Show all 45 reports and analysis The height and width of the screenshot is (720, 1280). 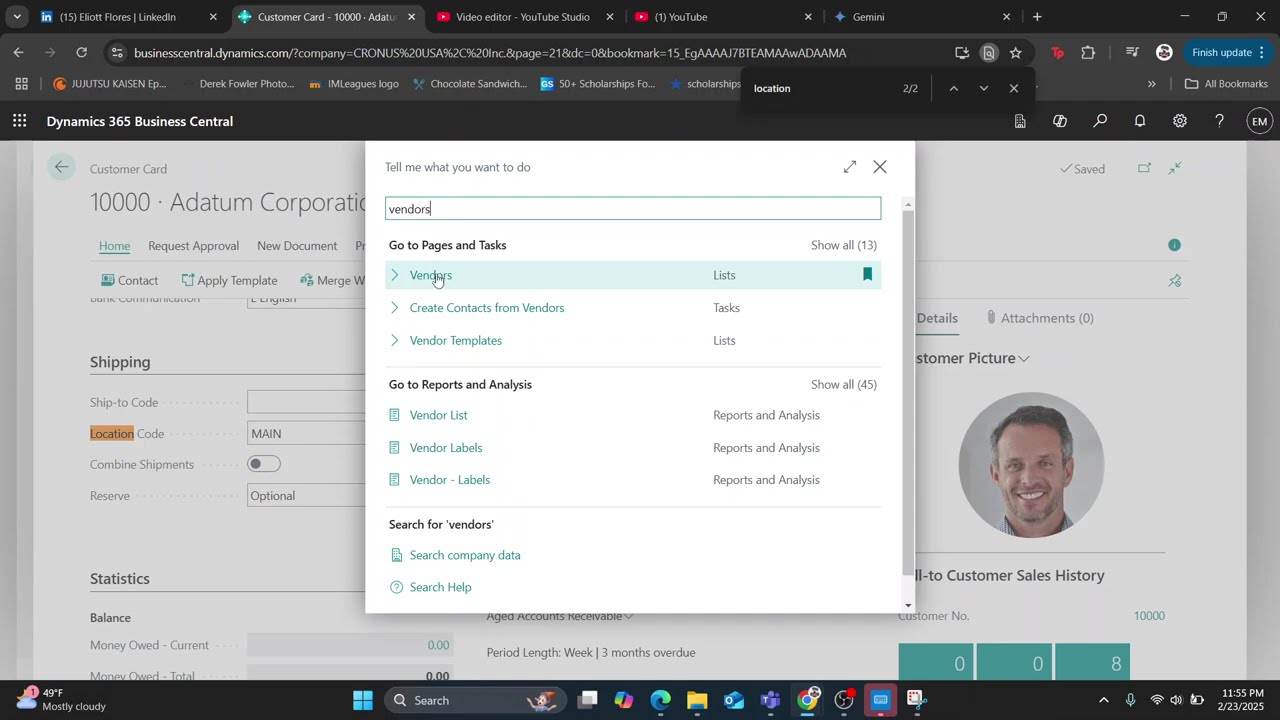click(x=844, y=385)
